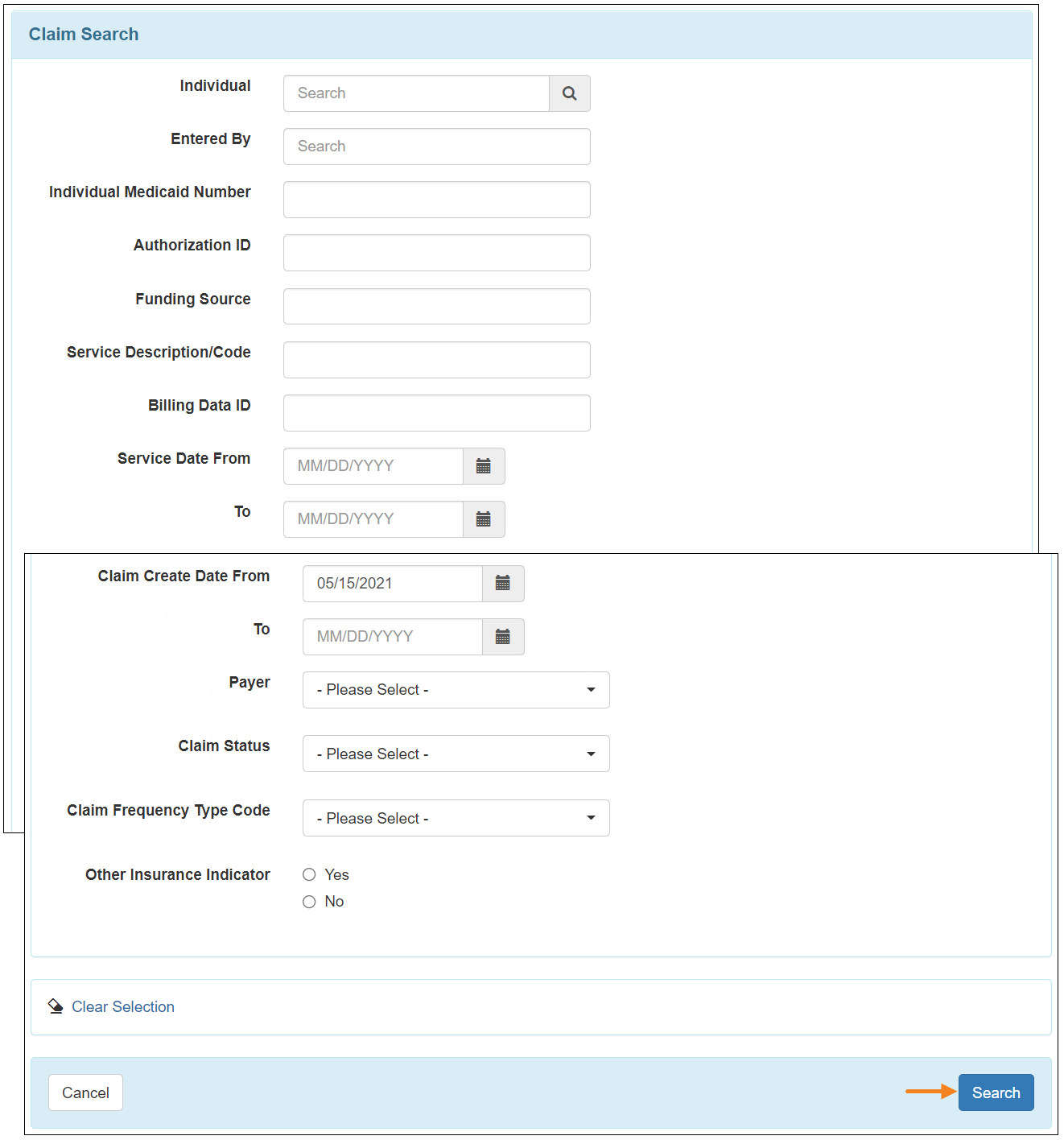Viewport: 1064px width, 1140px height.
Task: Open the Claim Status dropdown
Action: pos(456,754)
